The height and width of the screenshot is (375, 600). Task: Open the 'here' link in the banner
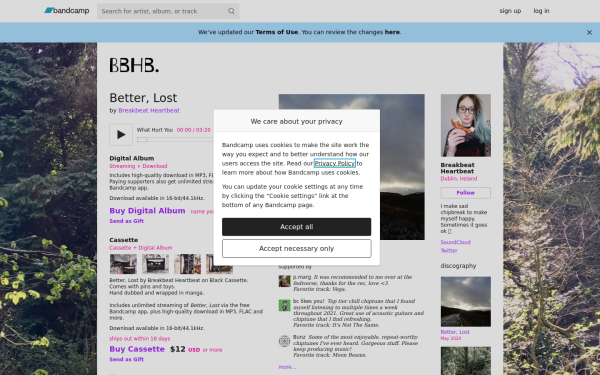pyautogui.click(x=392, y=32)
